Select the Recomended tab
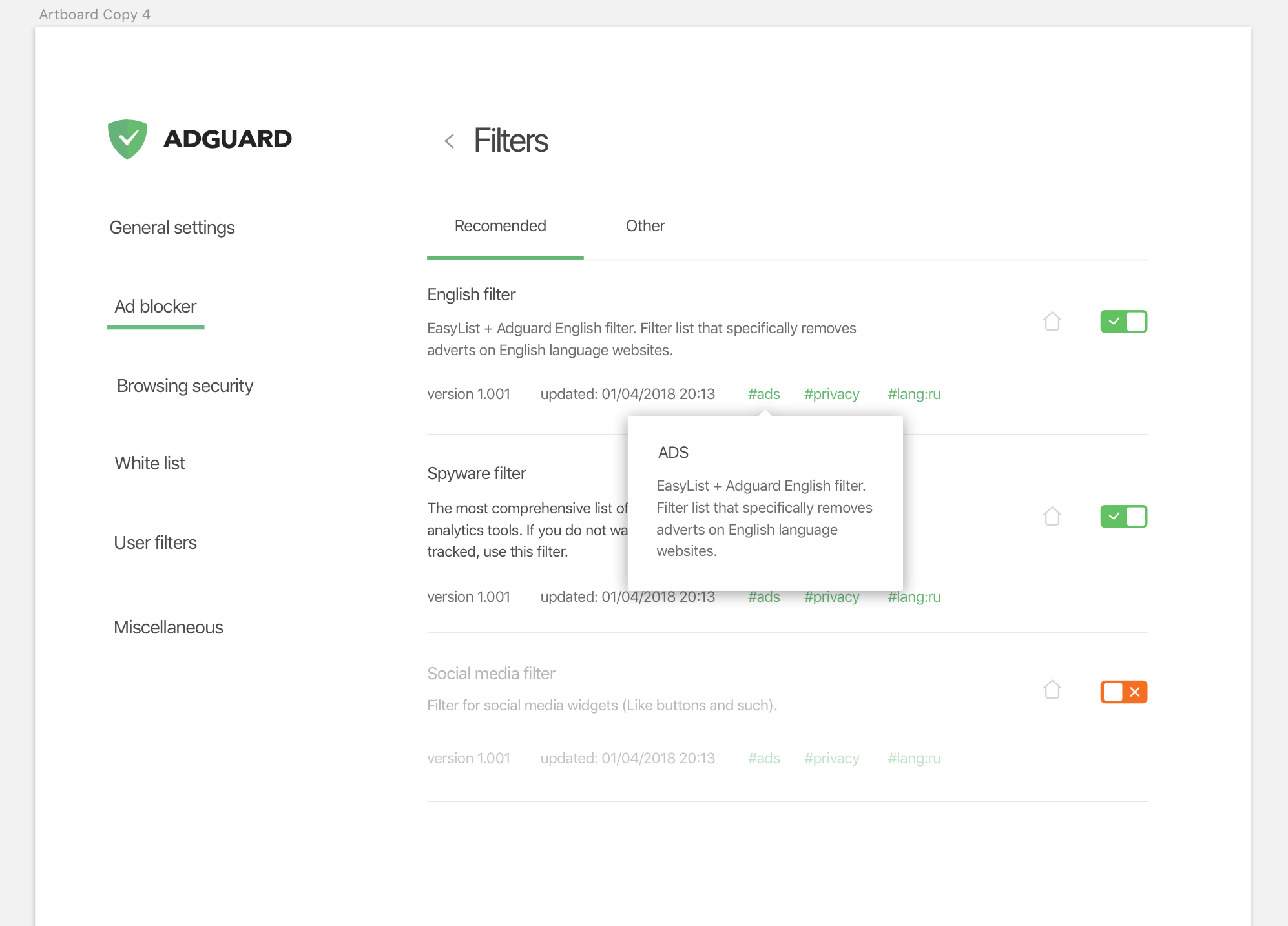Image resolution: width=1288 pixels, height=926 pixels. point(500,225)
